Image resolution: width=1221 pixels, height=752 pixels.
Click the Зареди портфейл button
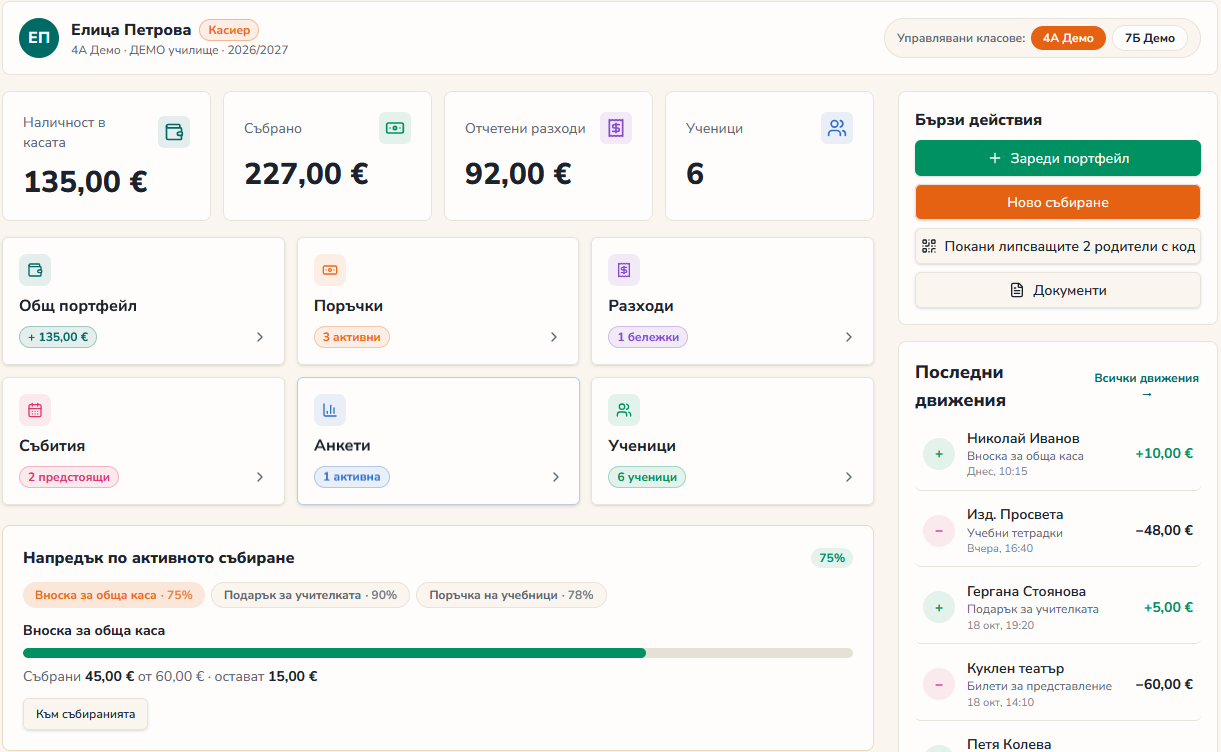tap(1058, 158)
